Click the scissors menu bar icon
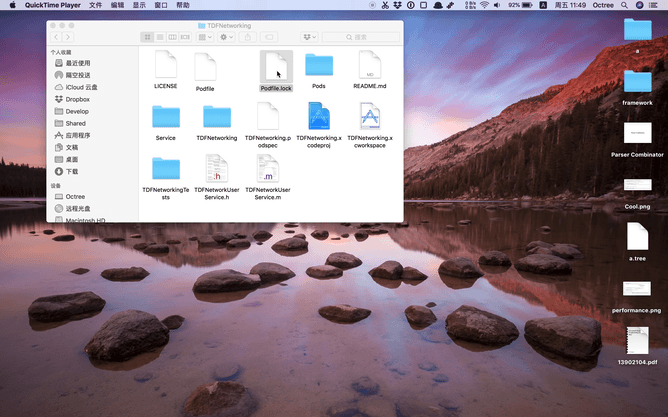668x417 pixels. [385, 5]
